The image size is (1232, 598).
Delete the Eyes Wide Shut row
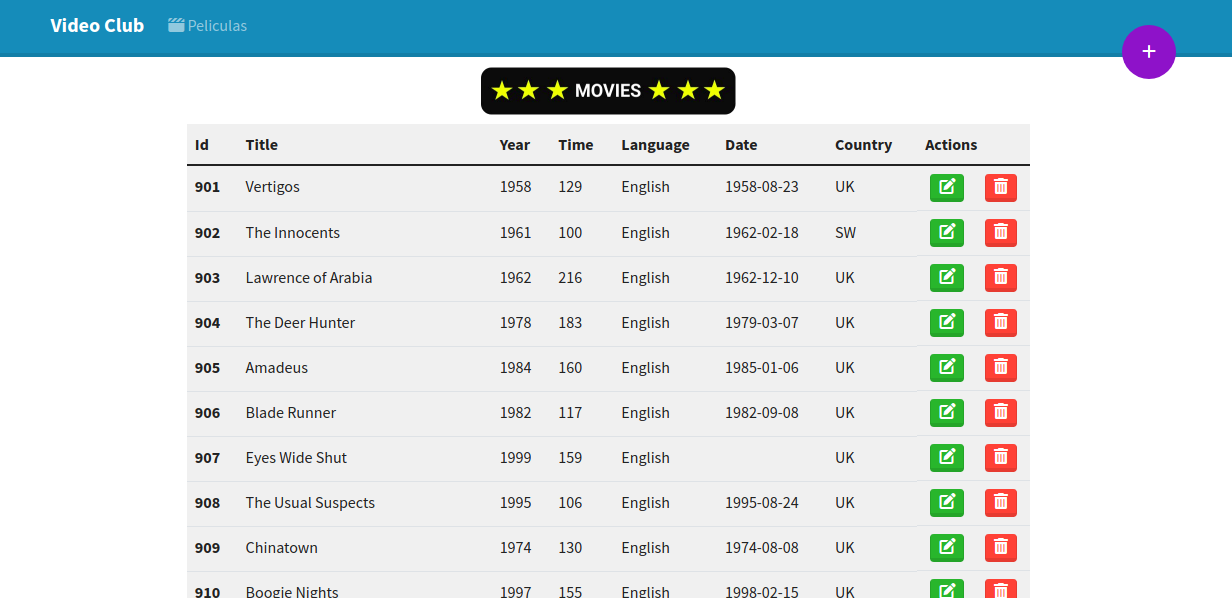1001,458
